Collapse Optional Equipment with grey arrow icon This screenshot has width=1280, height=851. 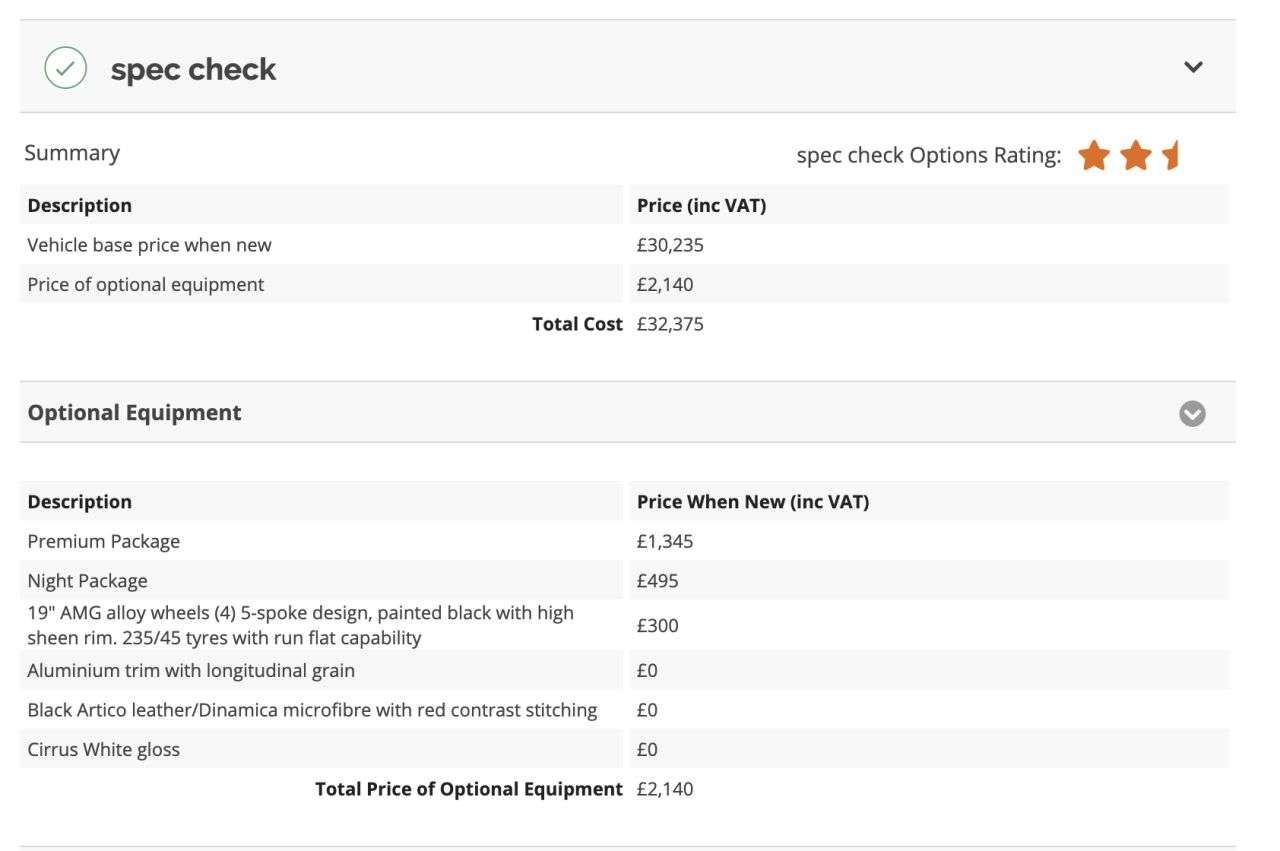(x=1192, y=413)
